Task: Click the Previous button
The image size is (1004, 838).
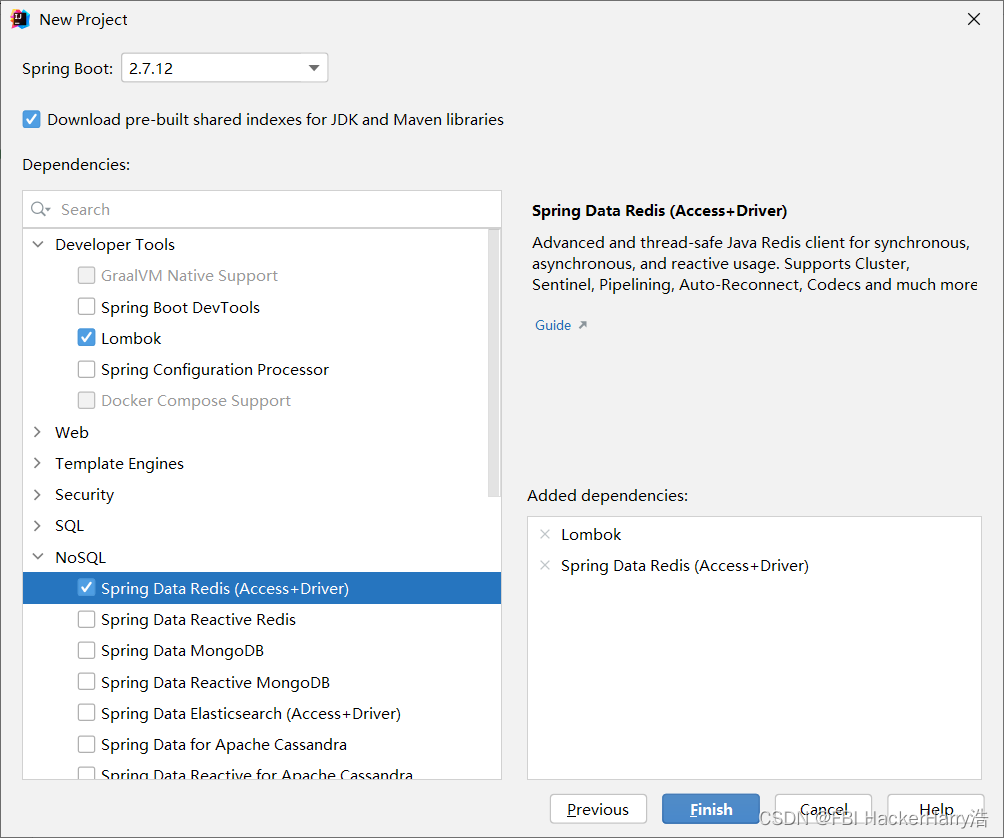Action: [598, 809]
